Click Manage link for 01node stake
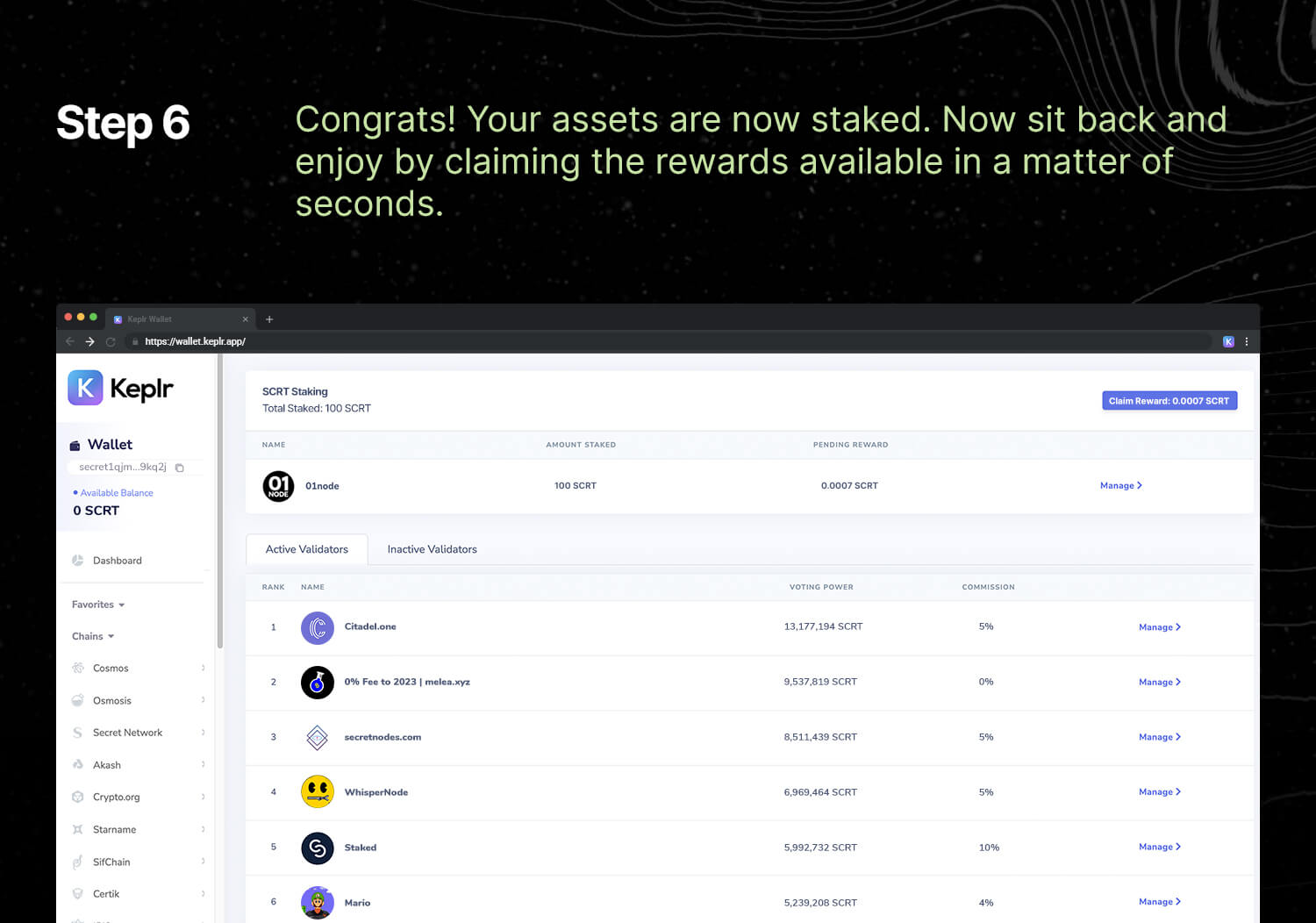The image size is (1316, 923). (x=1120, y=485)
